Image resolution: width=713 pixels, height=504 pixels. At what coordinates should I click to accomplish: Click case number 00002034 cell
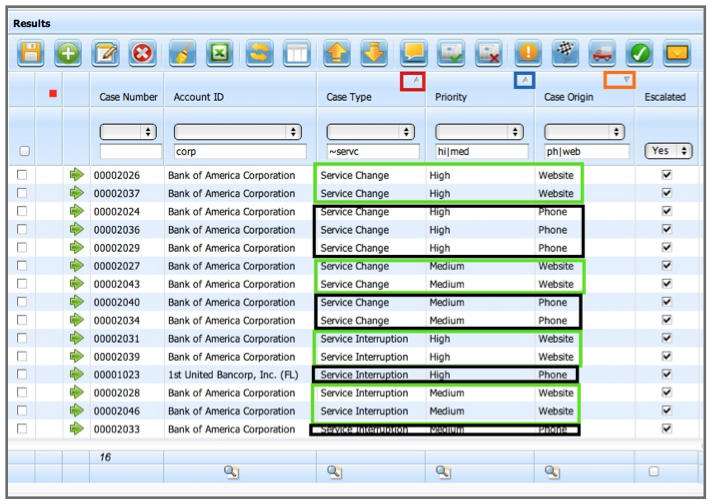point(117,320)
